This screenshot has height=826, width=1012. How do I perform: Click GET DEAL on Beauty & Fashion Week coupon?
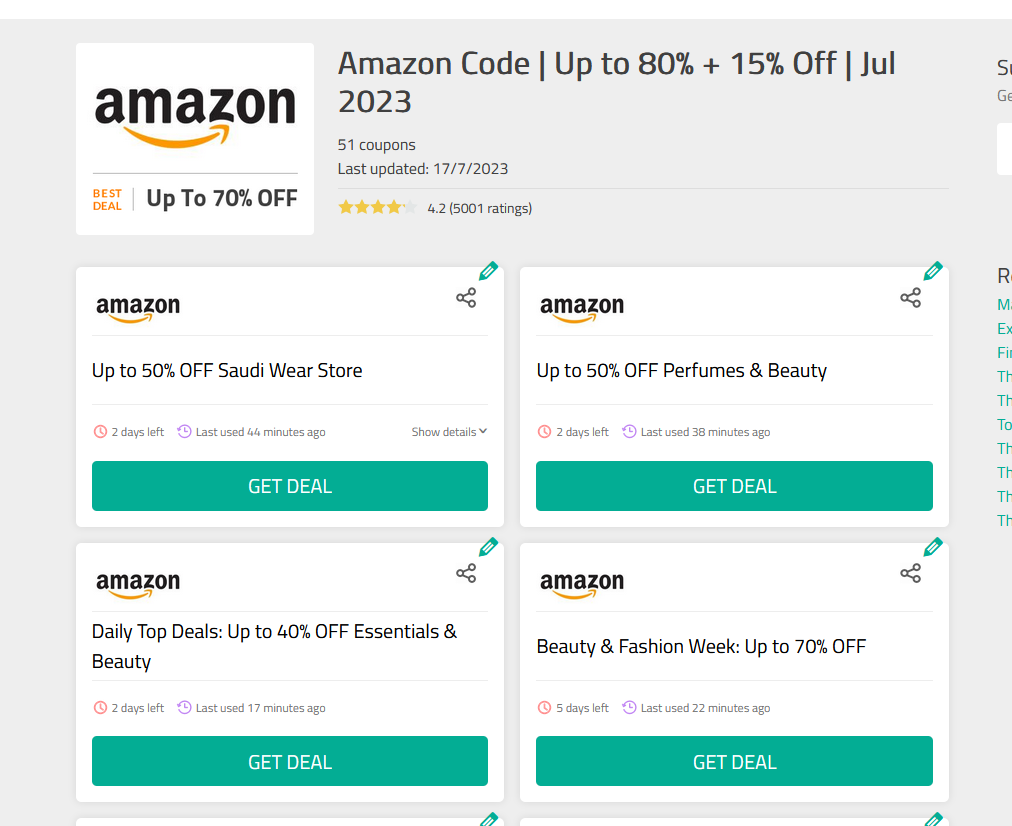coord(734,761)
